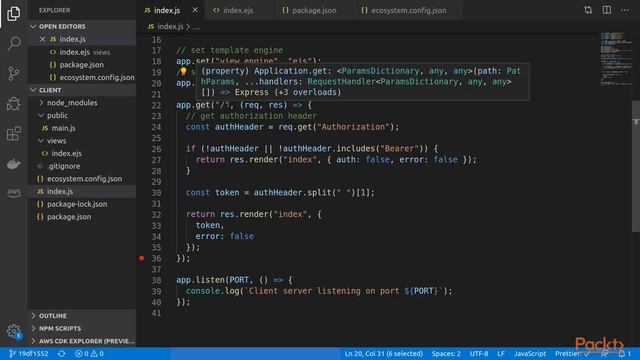Open the Explorer view in activity bar
The image size is (640, 360).
pyautogui.click(x=13, y=13)
